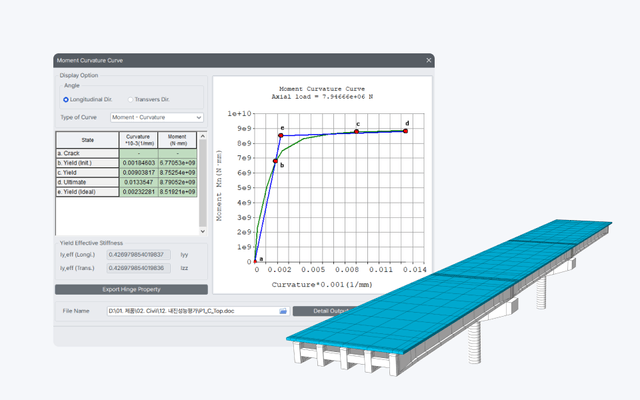The image size is (640, 400).
Task: Click the red point d on graph
Action: coord(405,131)
